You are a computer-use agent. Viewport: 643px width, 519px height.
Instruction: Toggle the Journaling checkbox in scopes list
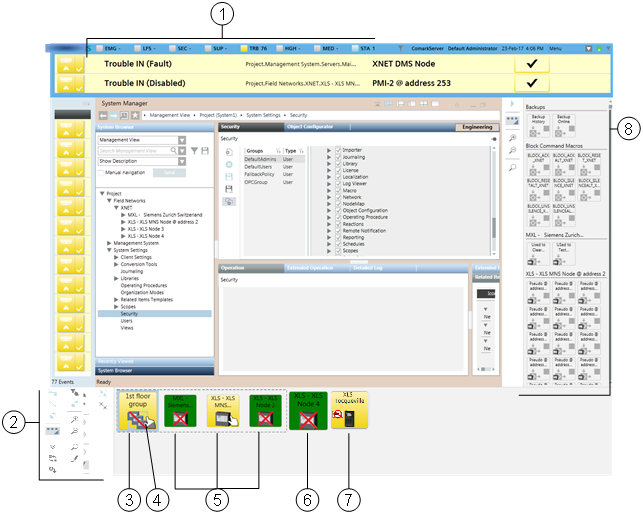pos(338,156)
